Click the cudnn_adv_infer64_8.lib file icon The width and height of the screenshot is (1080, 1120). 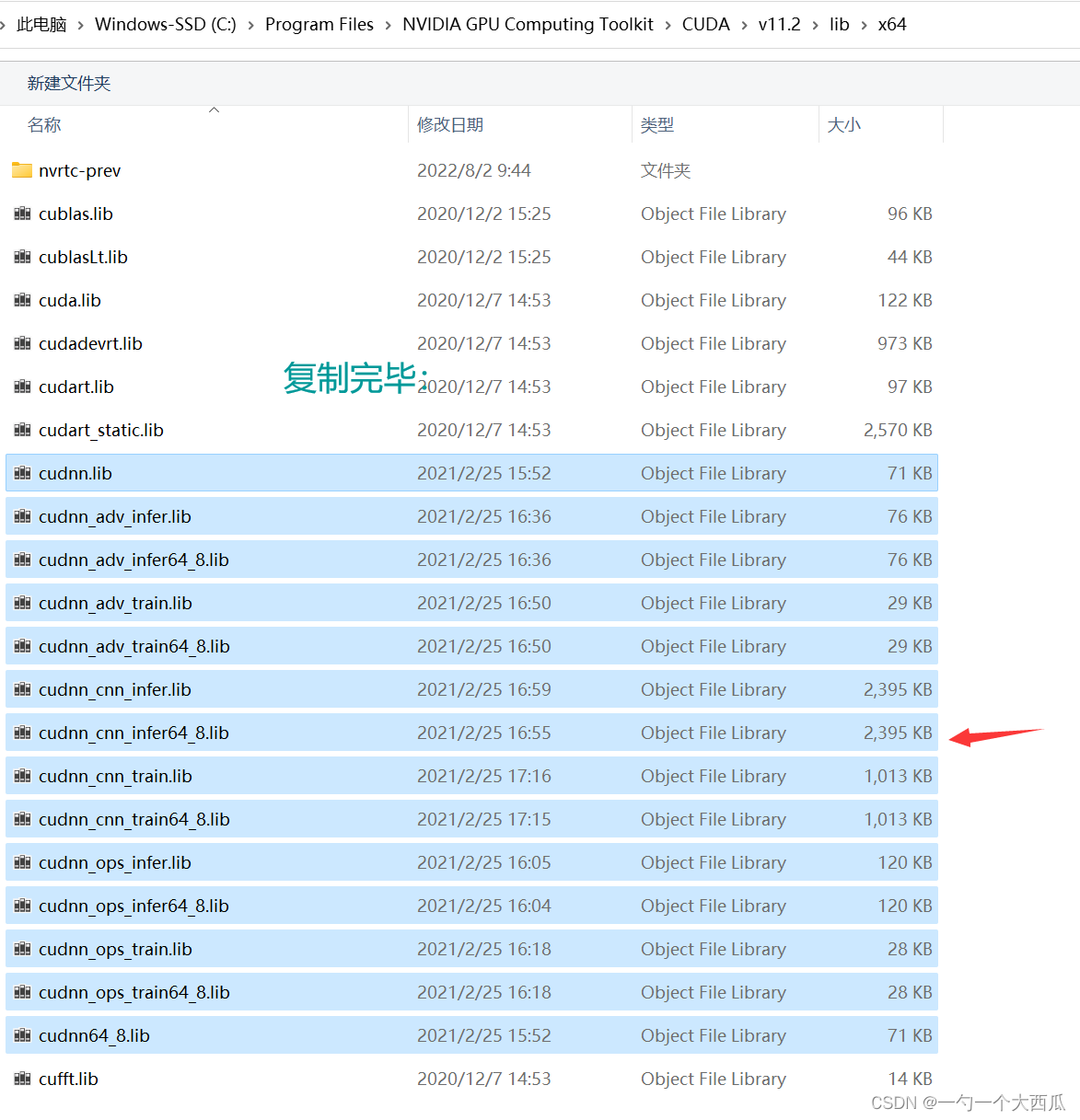pyautogui.click(x=23, y=560)
